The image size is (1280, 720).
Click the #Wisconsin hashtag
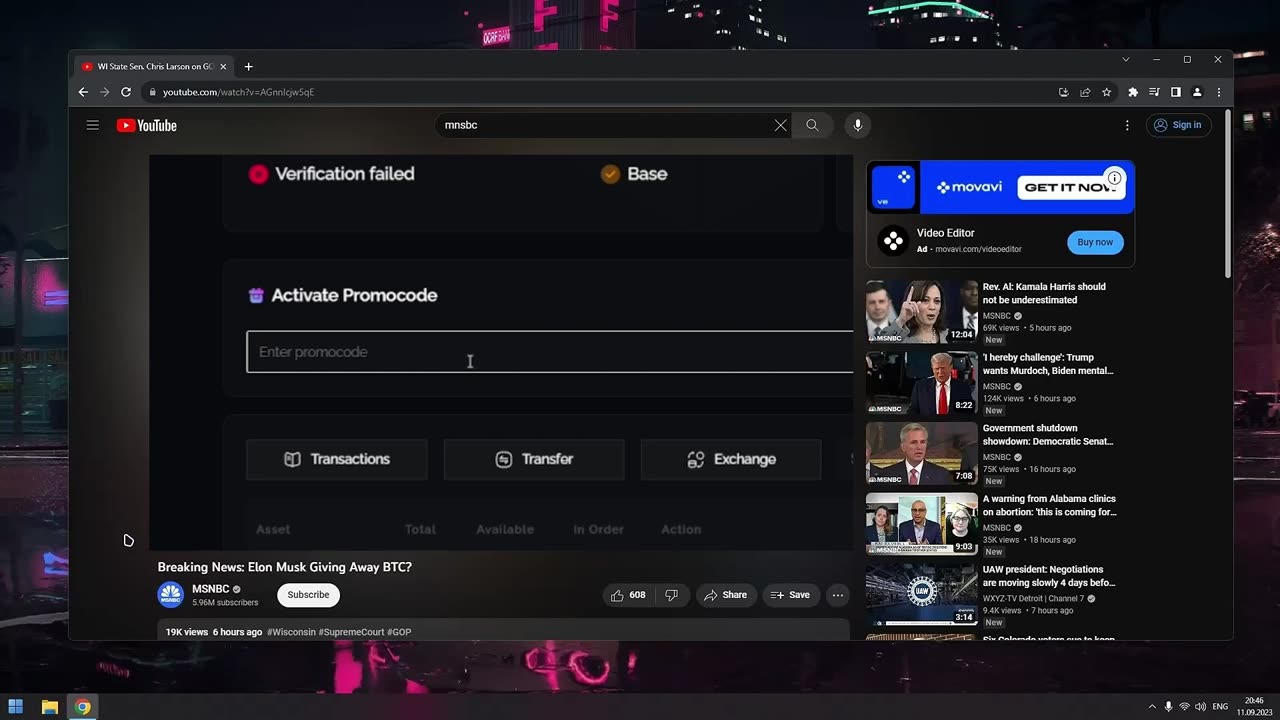(291, 632)
